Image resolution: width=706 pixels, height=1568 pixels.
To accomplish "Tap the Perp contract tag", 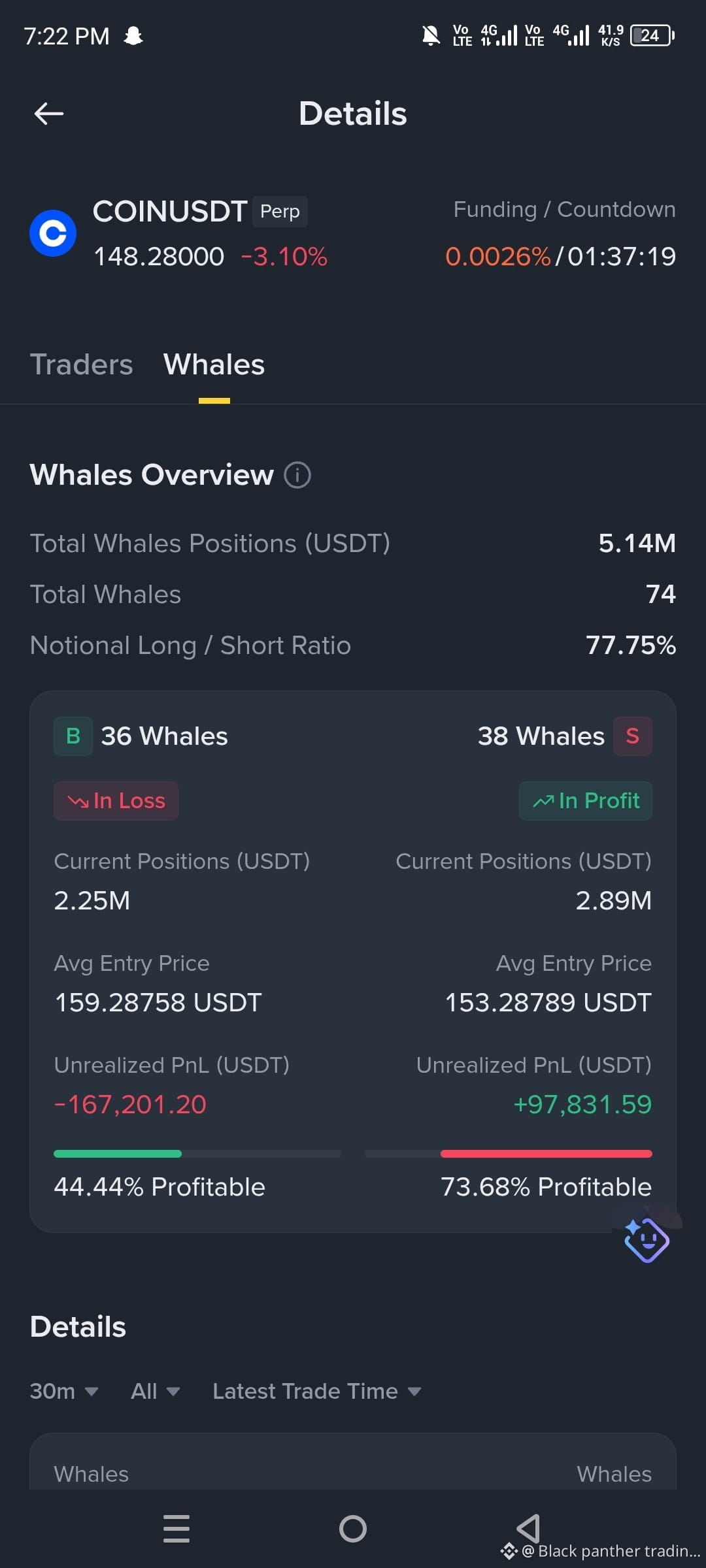I will click(280, 212).
